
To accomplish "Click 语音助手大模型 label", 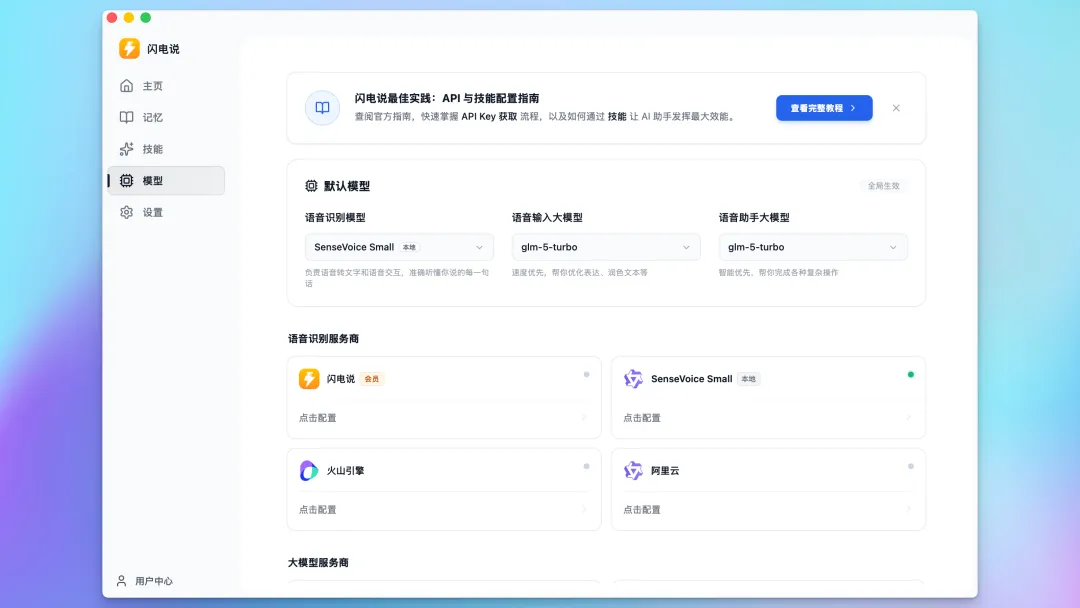I will tap(754, 218).
